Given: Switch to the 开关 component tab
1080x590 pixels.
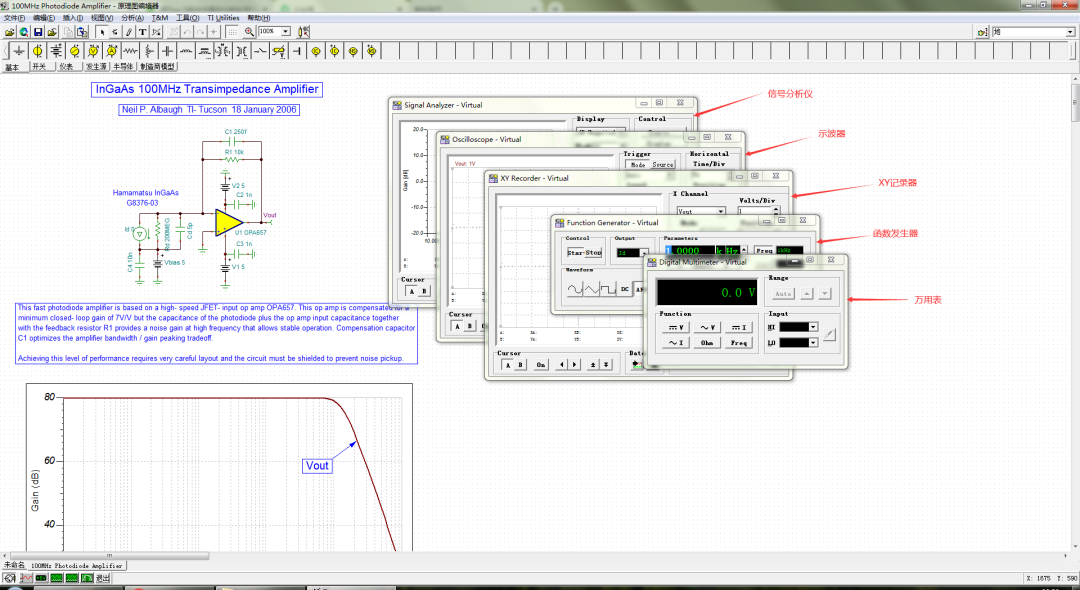Looking at the screenshot, I should 39,67.
